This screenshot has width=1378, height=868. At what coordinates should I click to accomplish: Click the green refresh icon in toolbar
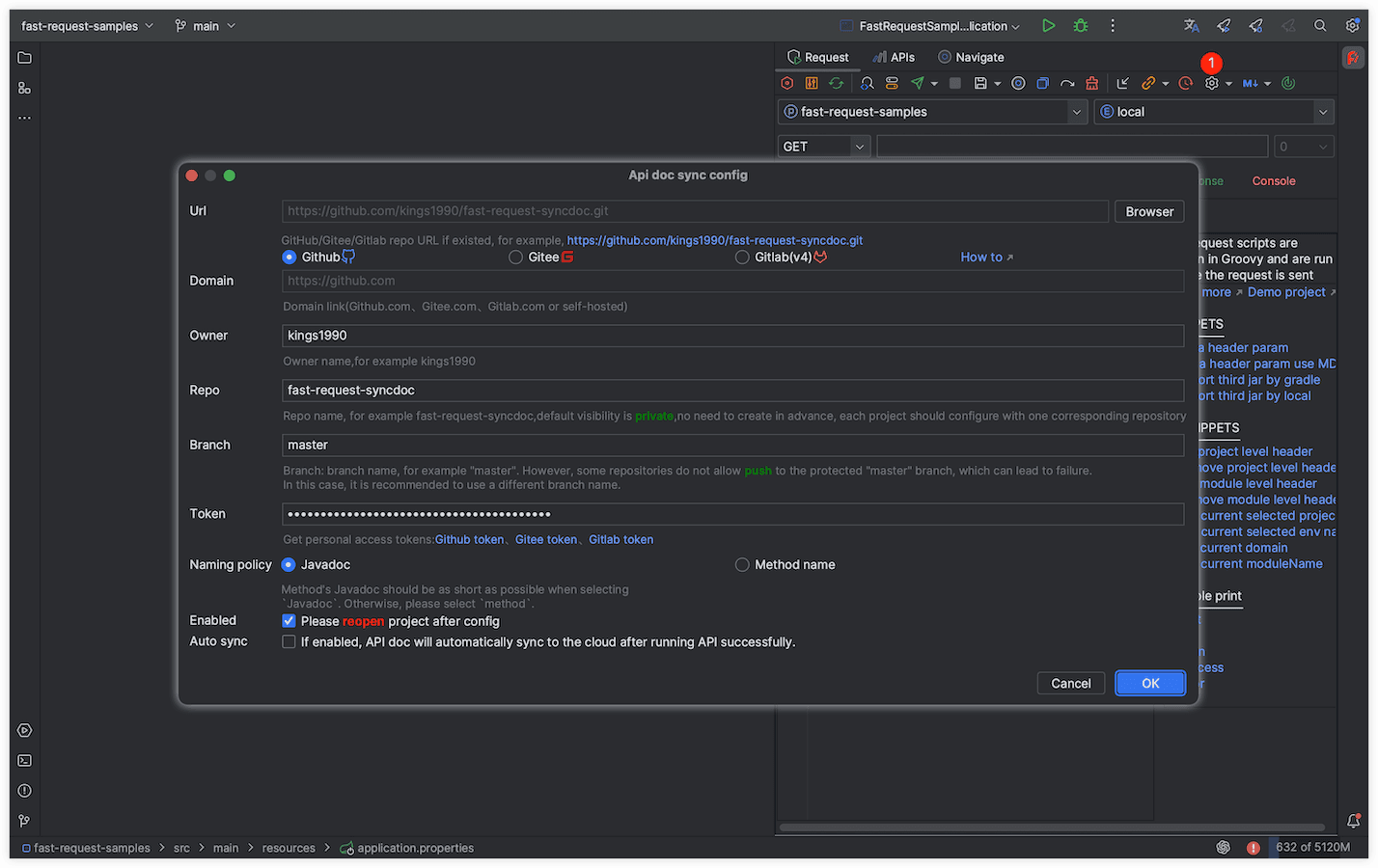pos(837,84)
